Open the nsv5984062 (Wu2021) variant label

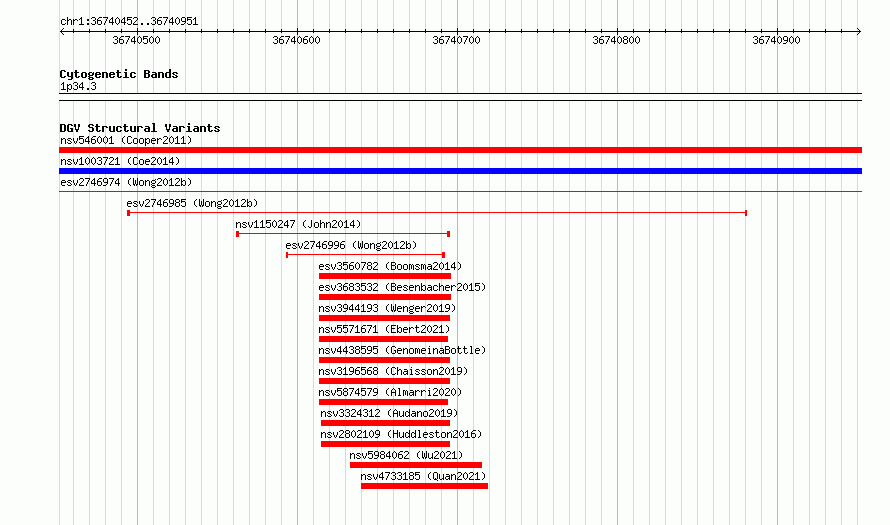tap(406, 455)
